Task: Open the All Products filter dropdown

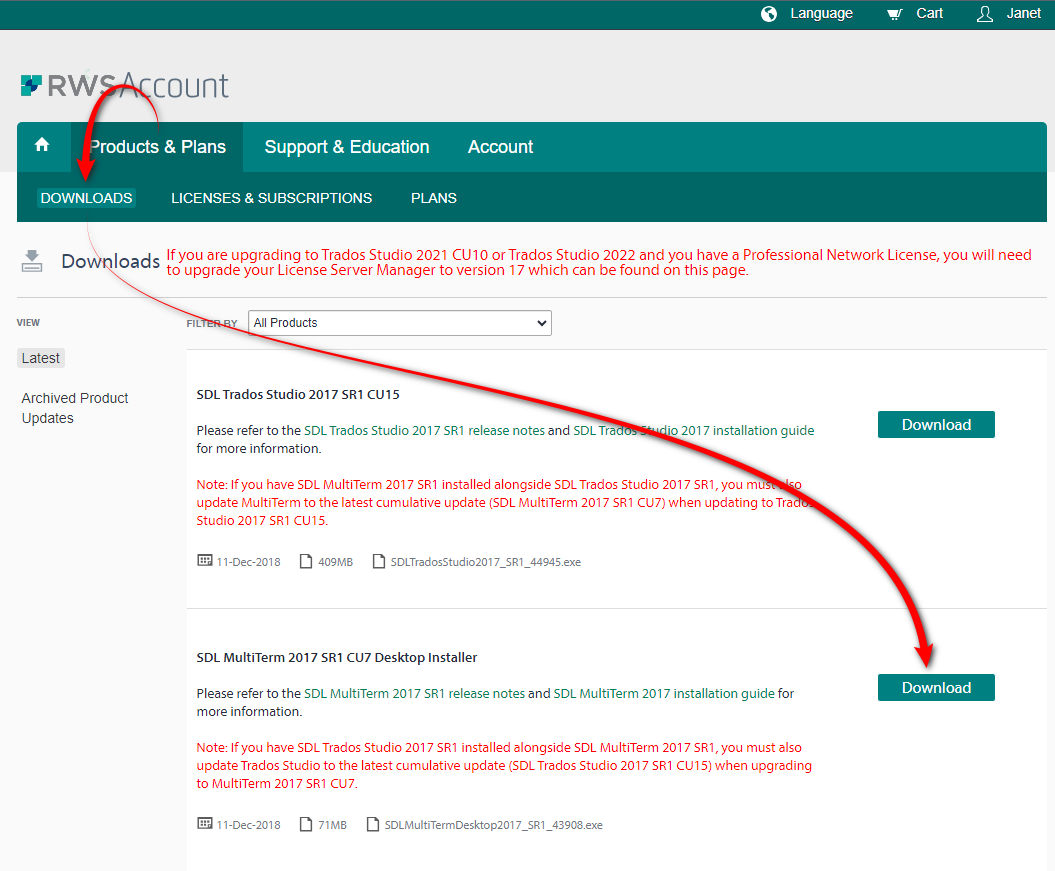Action: [400, 323]
